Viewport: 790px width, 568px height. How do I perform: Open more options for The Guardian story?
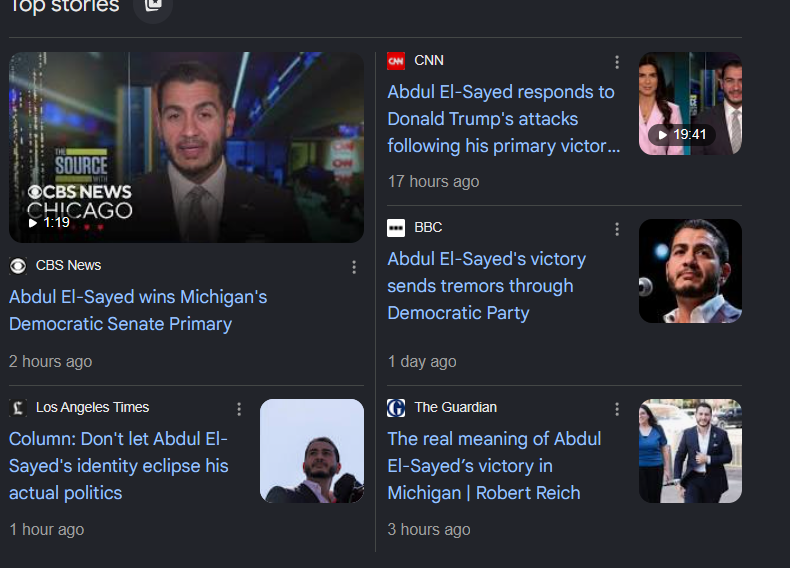[617, 409]
